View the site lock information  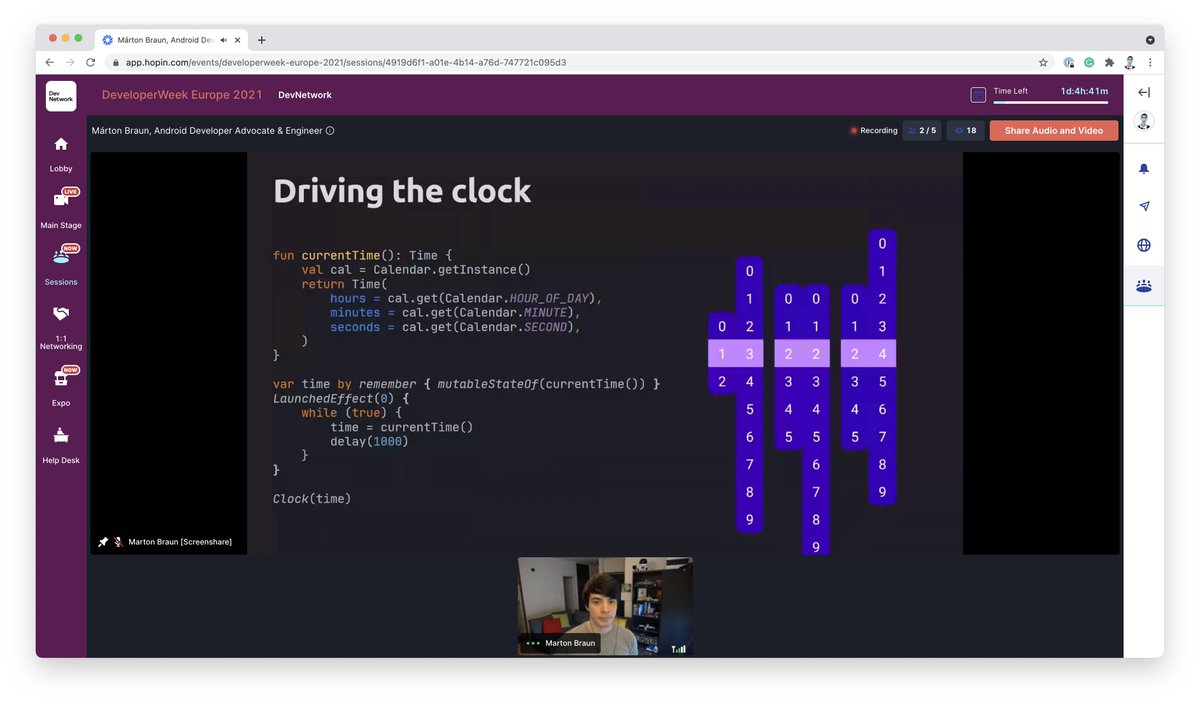coord(116,62)
